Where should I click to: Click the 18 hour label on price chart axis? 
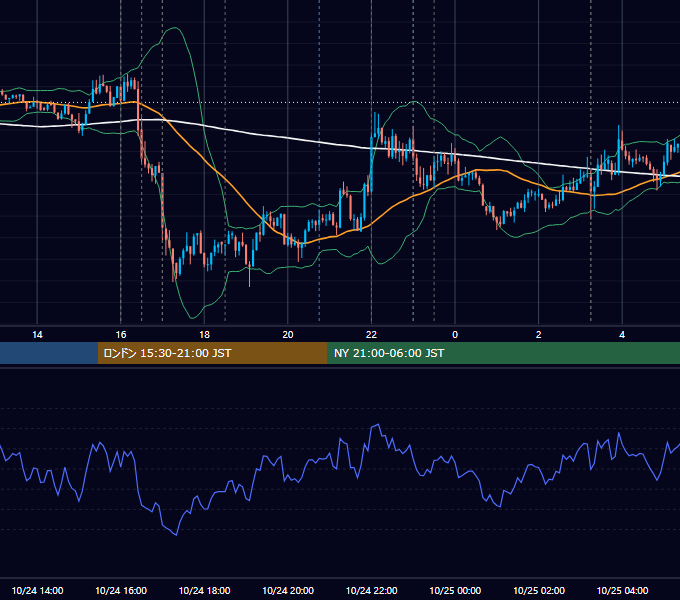[204, 335]
